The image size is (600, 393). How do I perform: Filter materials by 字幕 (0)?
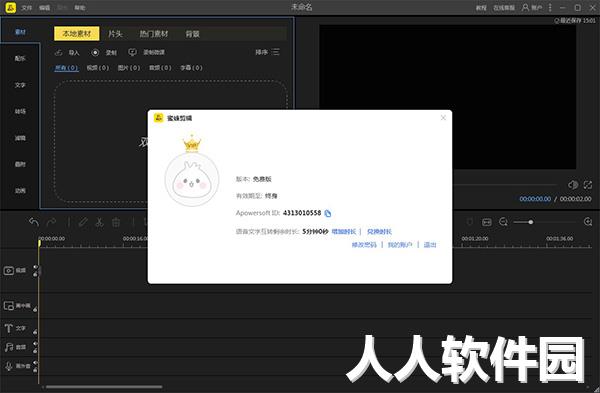pos(191,68)
